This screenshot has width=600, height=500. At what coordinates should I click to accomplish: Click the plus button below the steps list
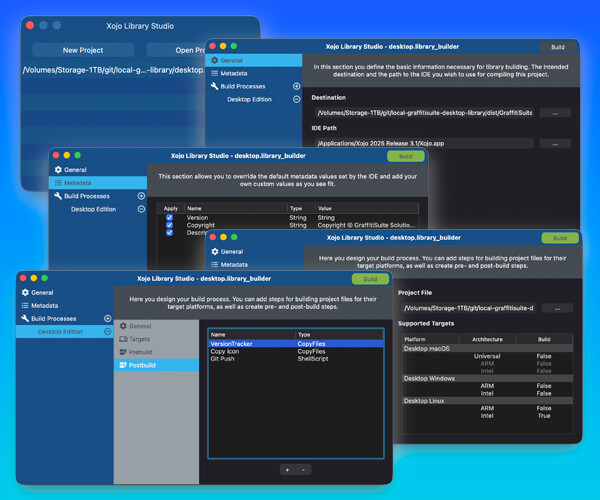click(x=287, y=468)
